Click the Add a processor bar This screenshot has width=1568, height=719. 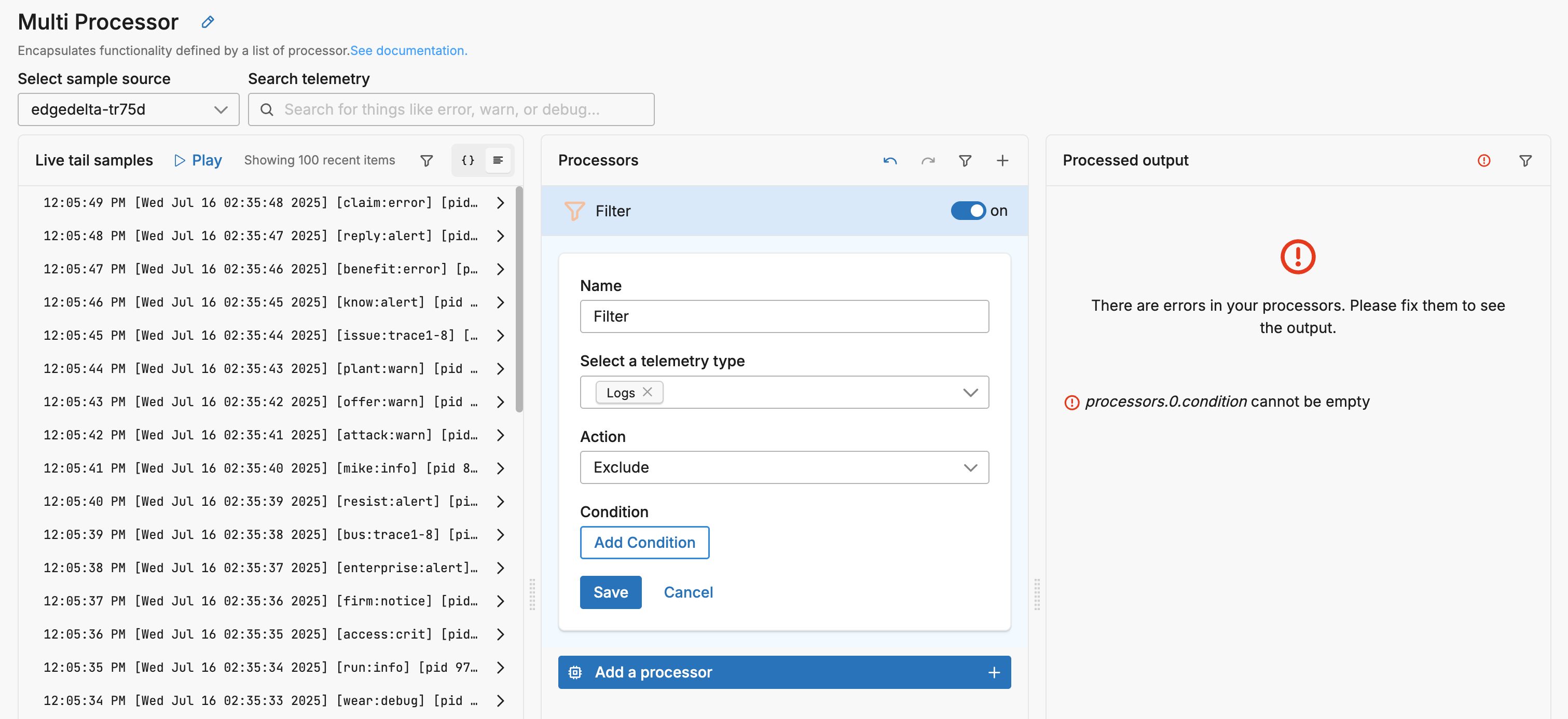(784, 672)
